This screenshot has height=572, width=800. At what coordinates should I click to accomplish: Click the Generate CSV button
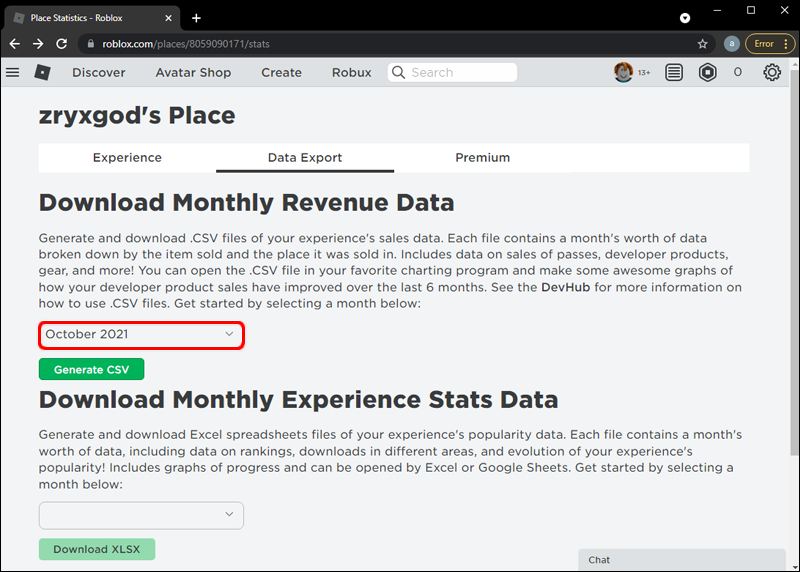pos(91,369)
